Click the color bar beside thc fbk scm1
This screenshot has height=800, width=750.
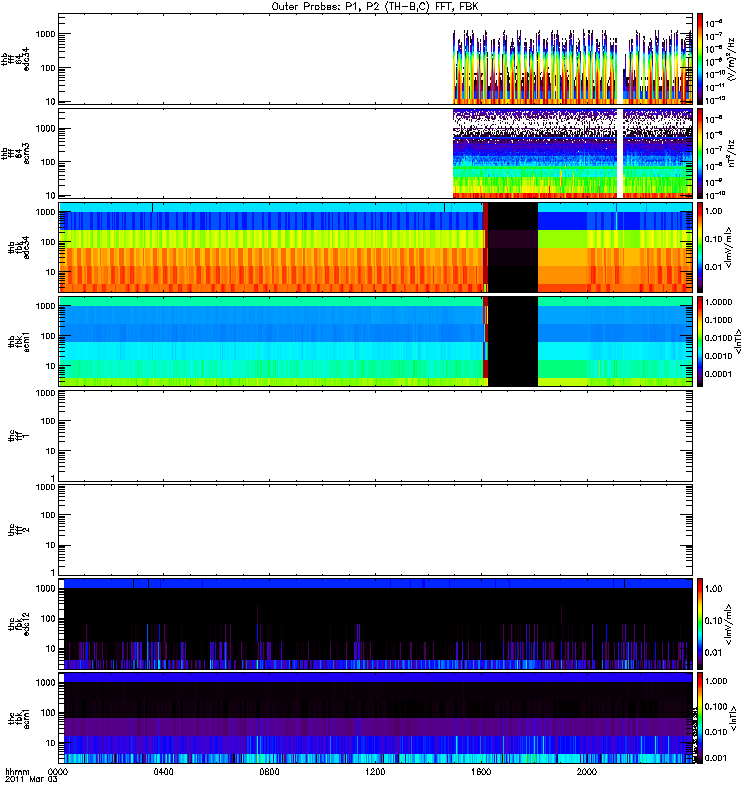click(x=700, y=718)
